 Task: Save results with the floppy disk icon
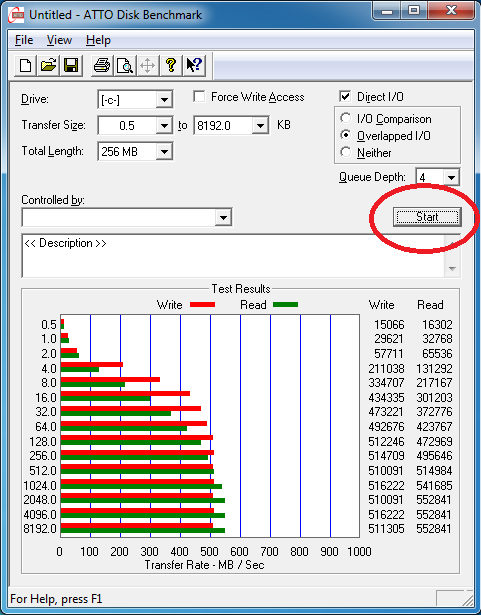71,65
